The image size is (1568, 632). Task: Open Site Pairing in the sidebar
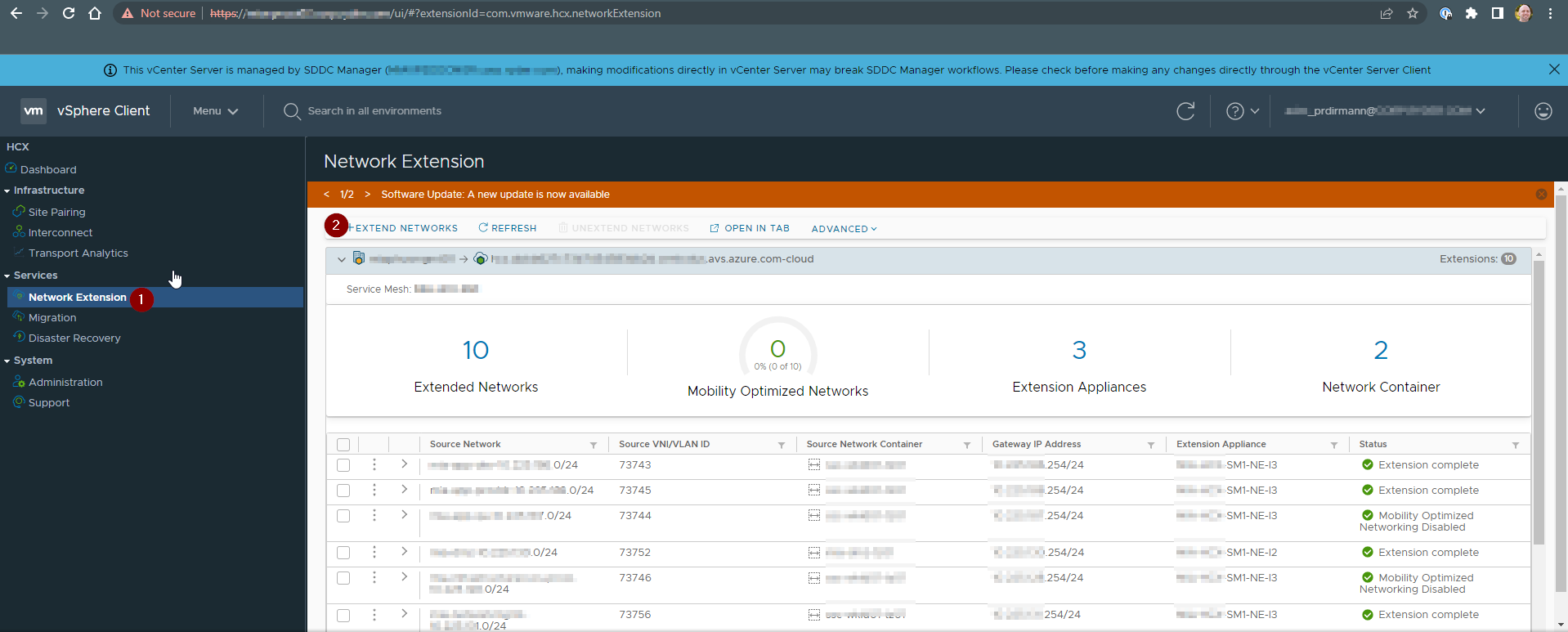tap(56, 212)
